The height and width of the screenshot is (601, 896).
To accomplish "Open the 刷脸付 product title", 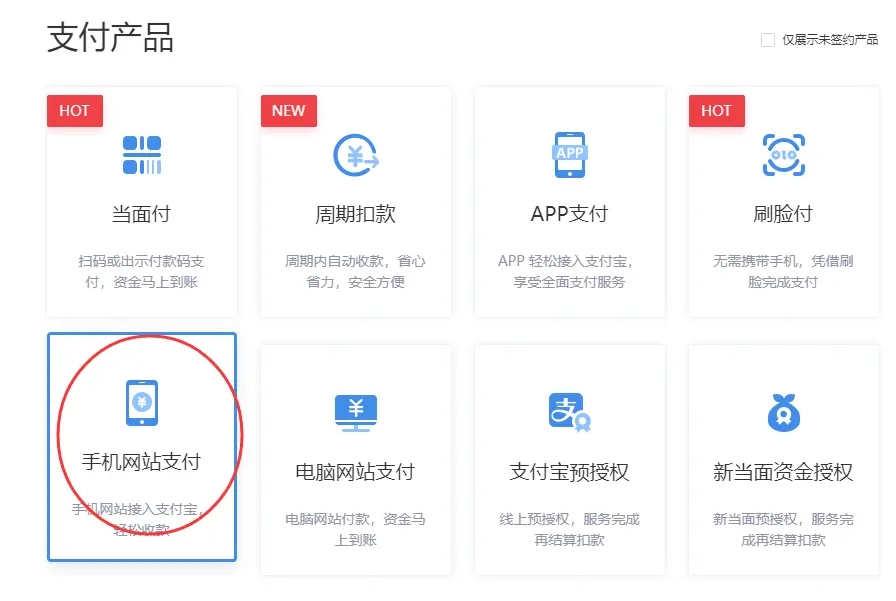I will (x=783, y=214).
